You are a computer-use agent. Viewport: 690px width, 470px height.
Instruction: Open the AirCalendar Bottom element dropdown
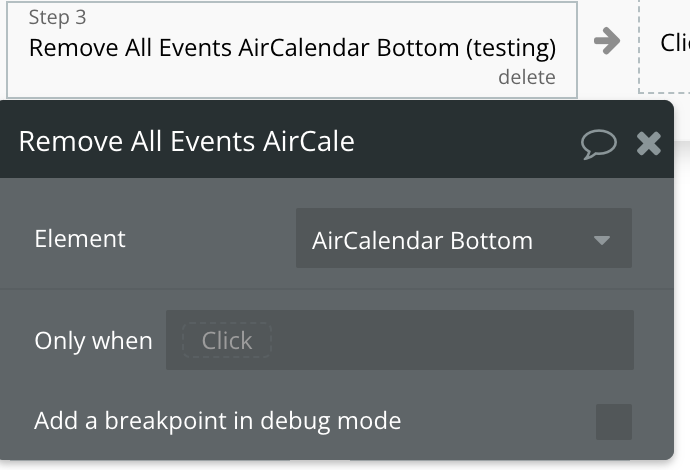tap(464, 238)
